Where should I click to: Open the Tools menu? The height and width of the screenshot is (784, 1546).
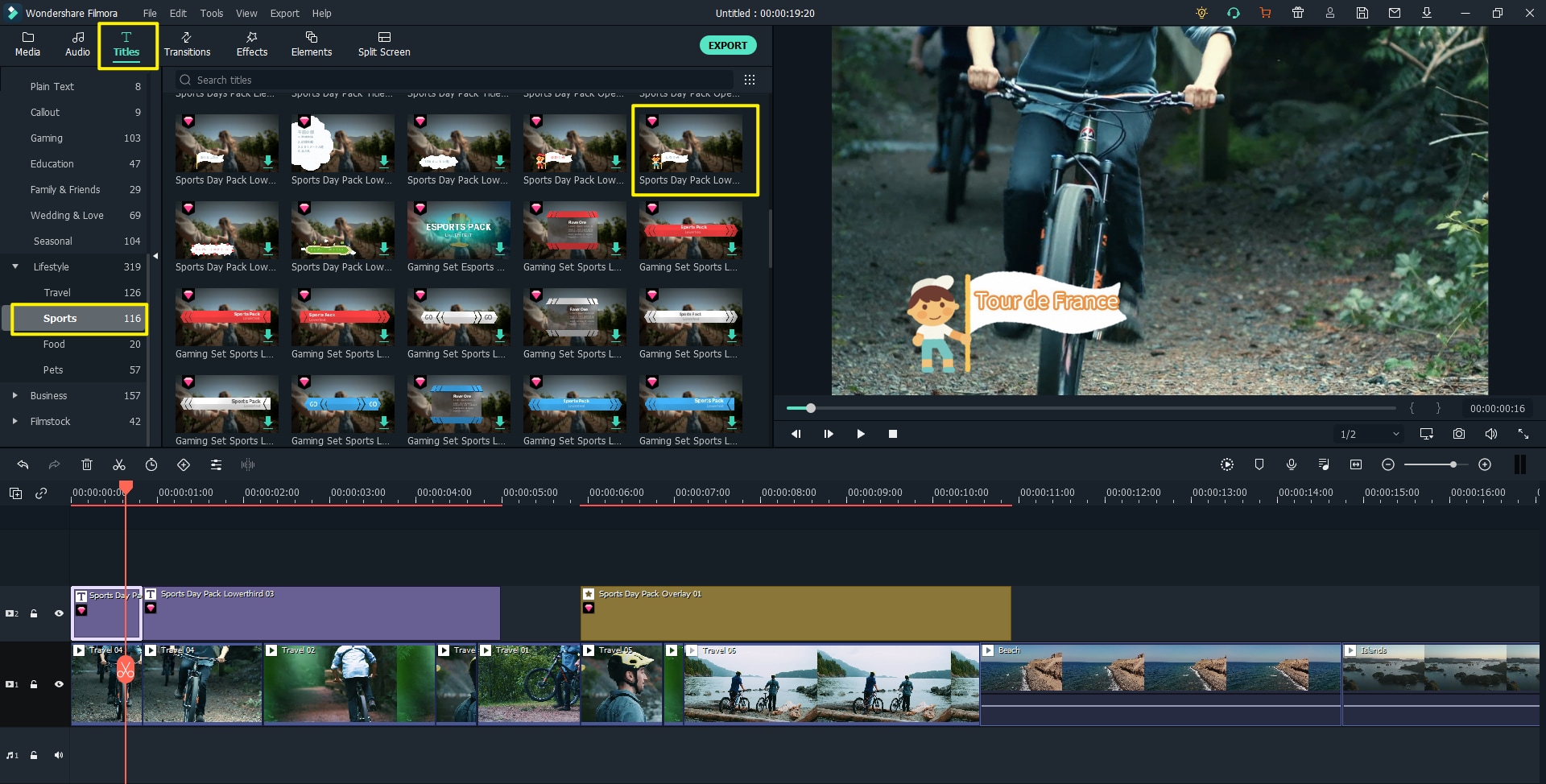click(x=212, y=13)
